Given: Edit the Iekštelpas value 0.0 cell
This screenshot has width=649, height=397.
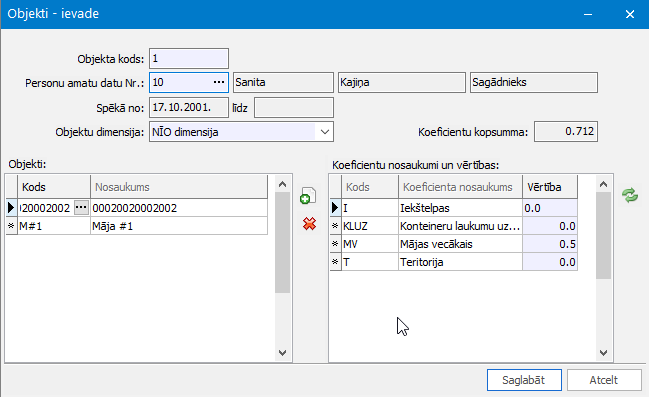Looking at the screenshot, I should coord(550,208).
